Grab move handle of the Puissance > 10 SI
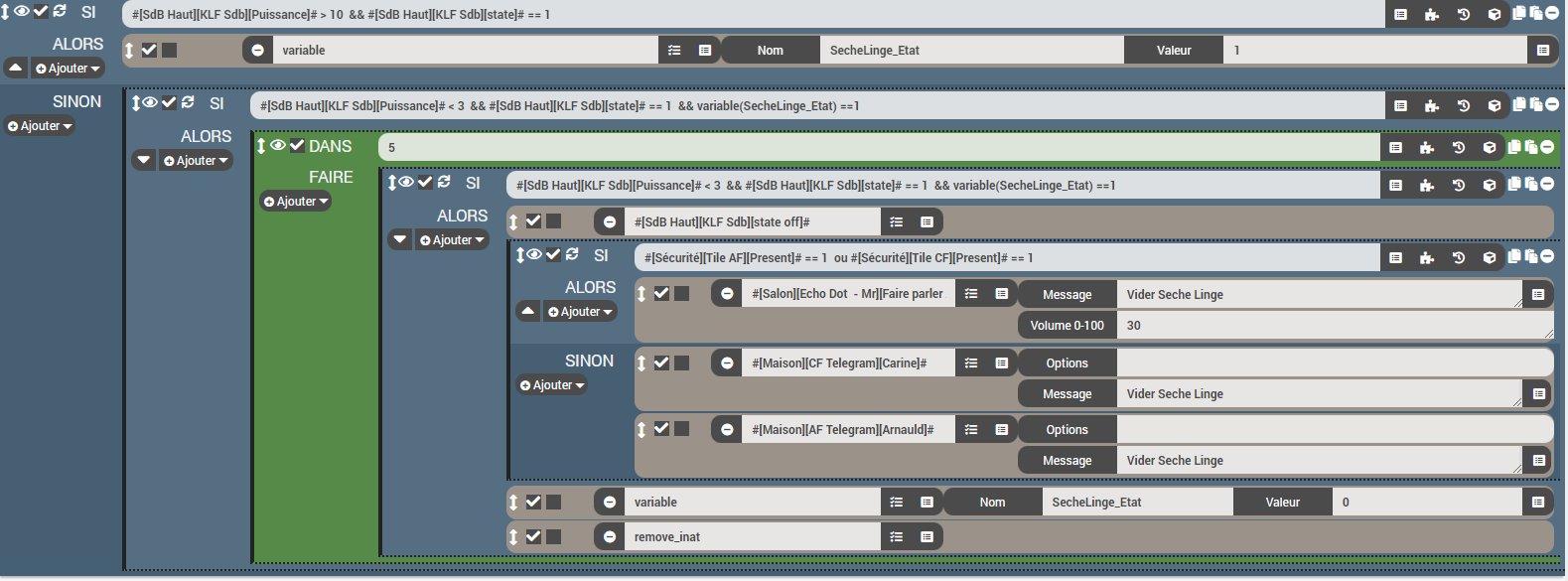This screenshot has width=1568, height=581. [x=5, y=12]
